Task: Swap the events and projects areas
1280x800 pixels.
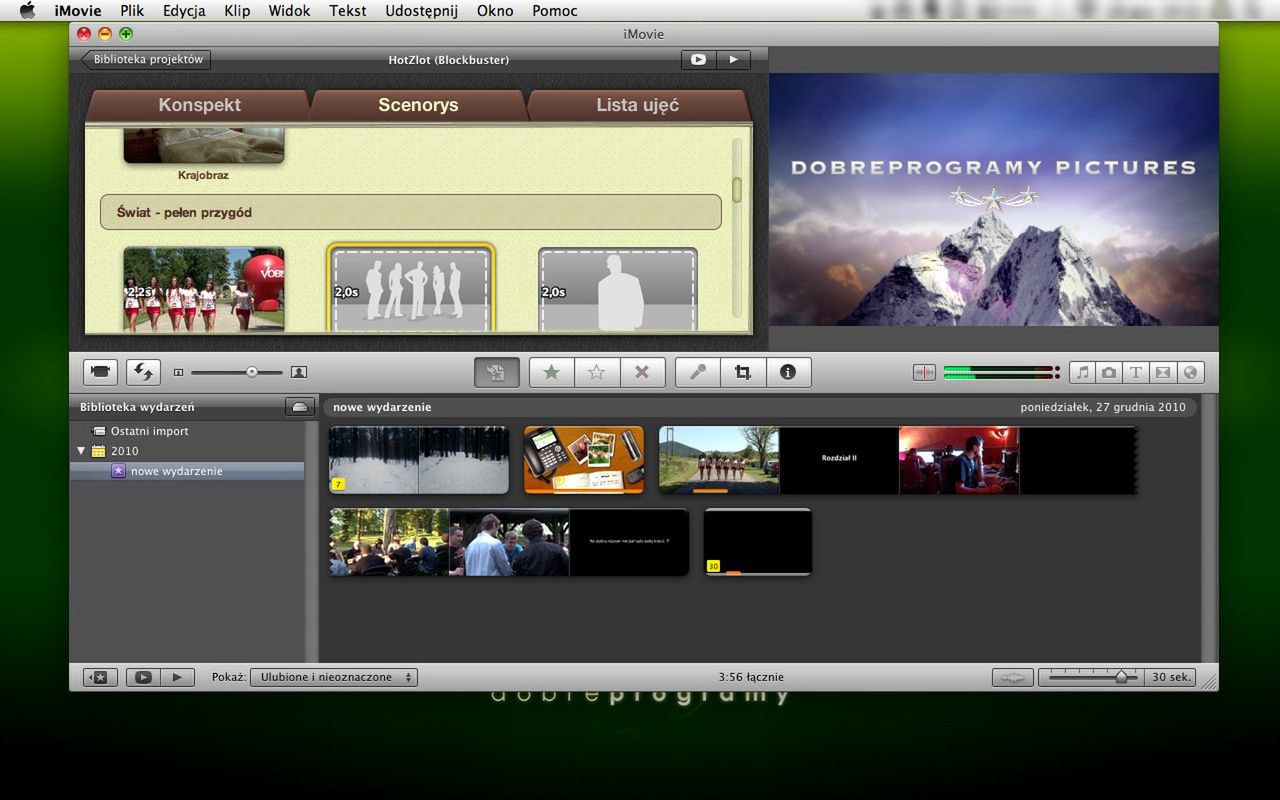Action: [x=143, y=372]
